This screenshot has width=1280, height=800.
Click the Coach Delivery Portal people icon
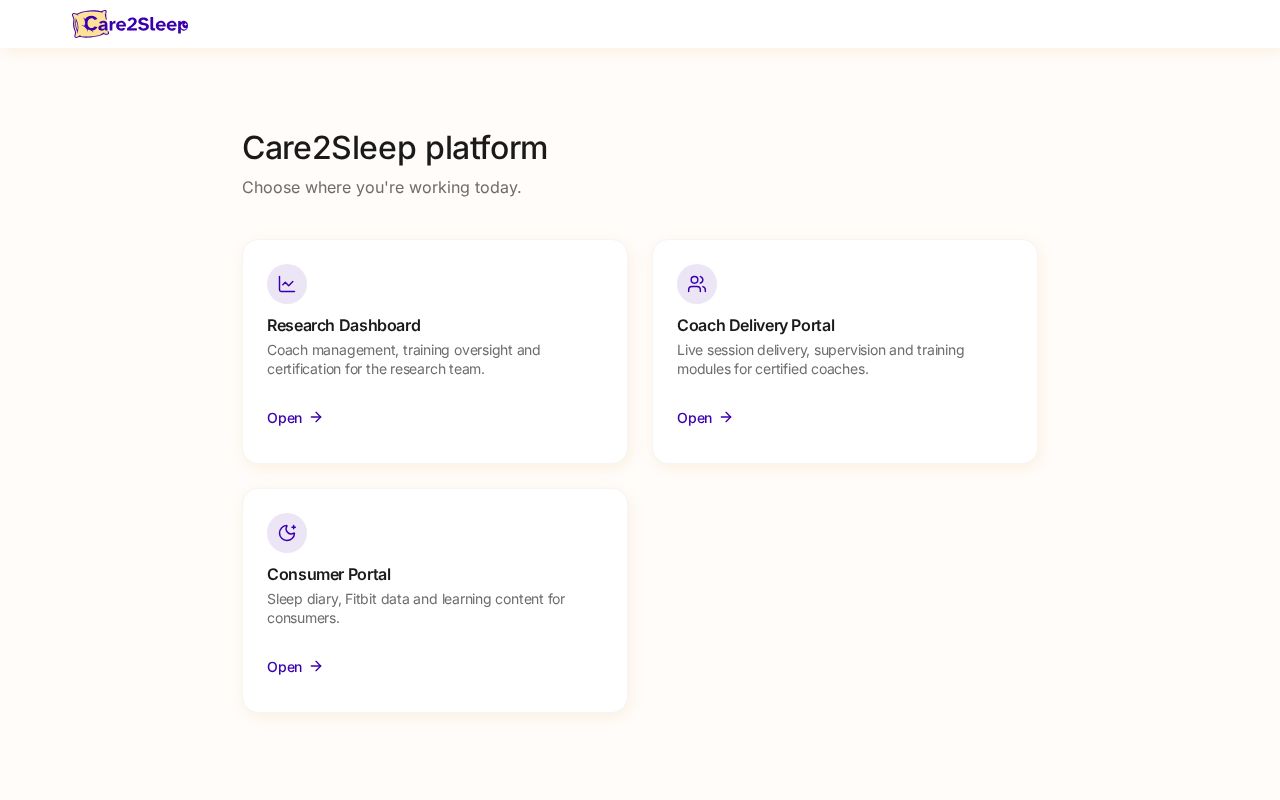[697, 284]
